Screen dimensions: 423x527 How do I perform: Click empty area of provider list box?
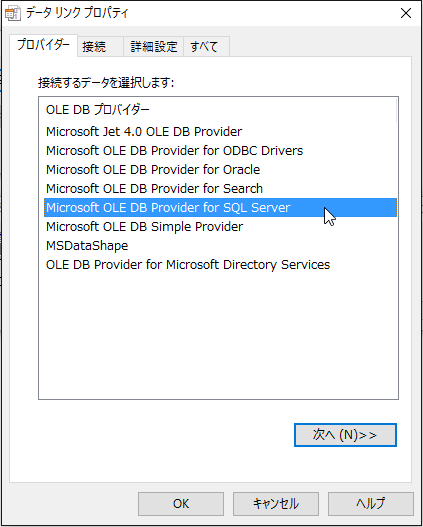pyautogui.click(x=218, y=336)
